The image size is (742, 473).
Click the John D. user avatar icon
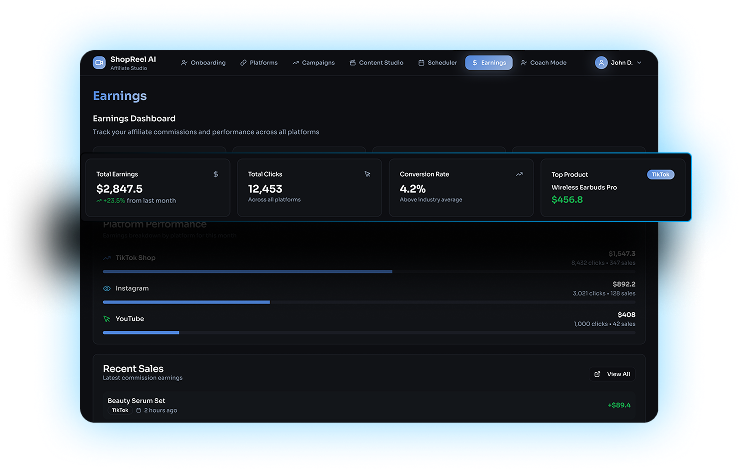click(601, 62)
